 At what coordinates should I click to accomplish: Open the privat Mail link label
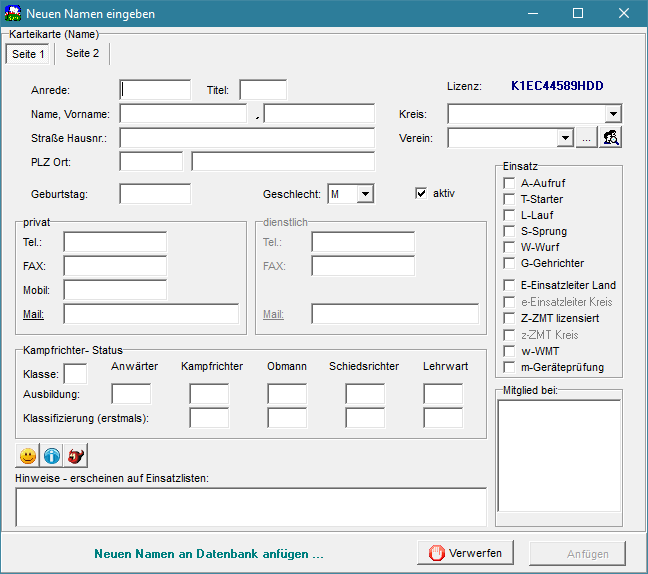coord(33,314)
